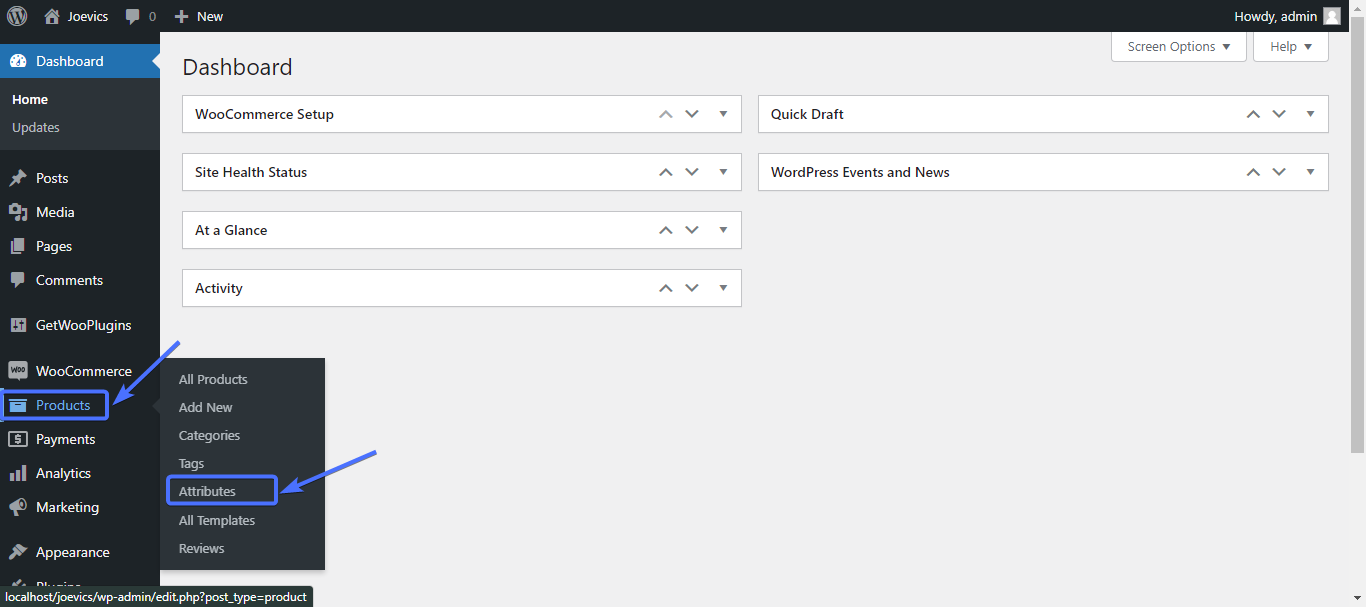The image size is (1366, 607).
Task: Open the Posts menu label
Action: click(x=52, y=178)
